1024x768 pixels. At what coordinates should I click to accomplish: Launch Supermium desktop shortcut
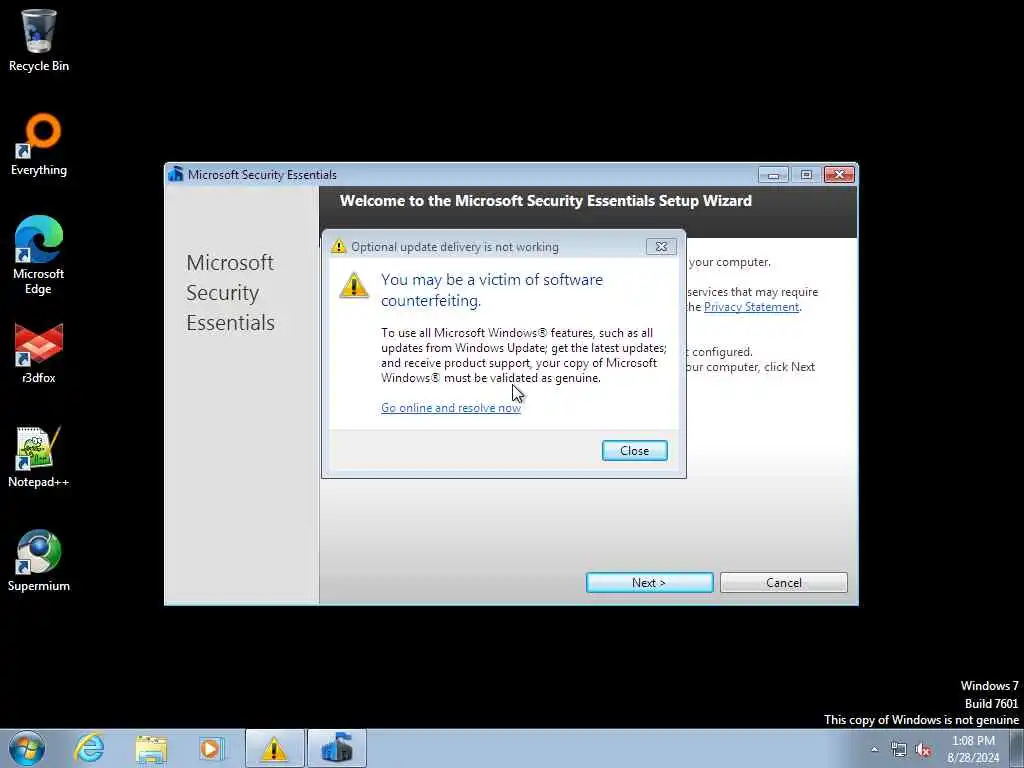pyautogui.click(x=39, y=561)
